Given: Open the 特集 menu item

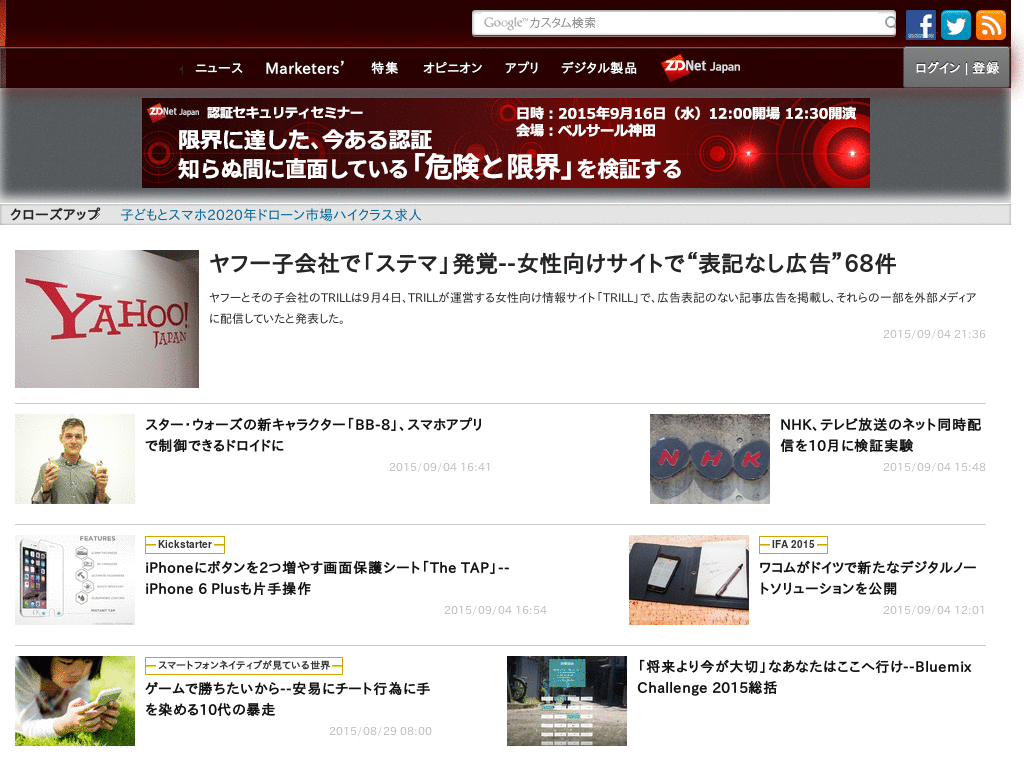Looking at the screenshot, I should point(385,68).
